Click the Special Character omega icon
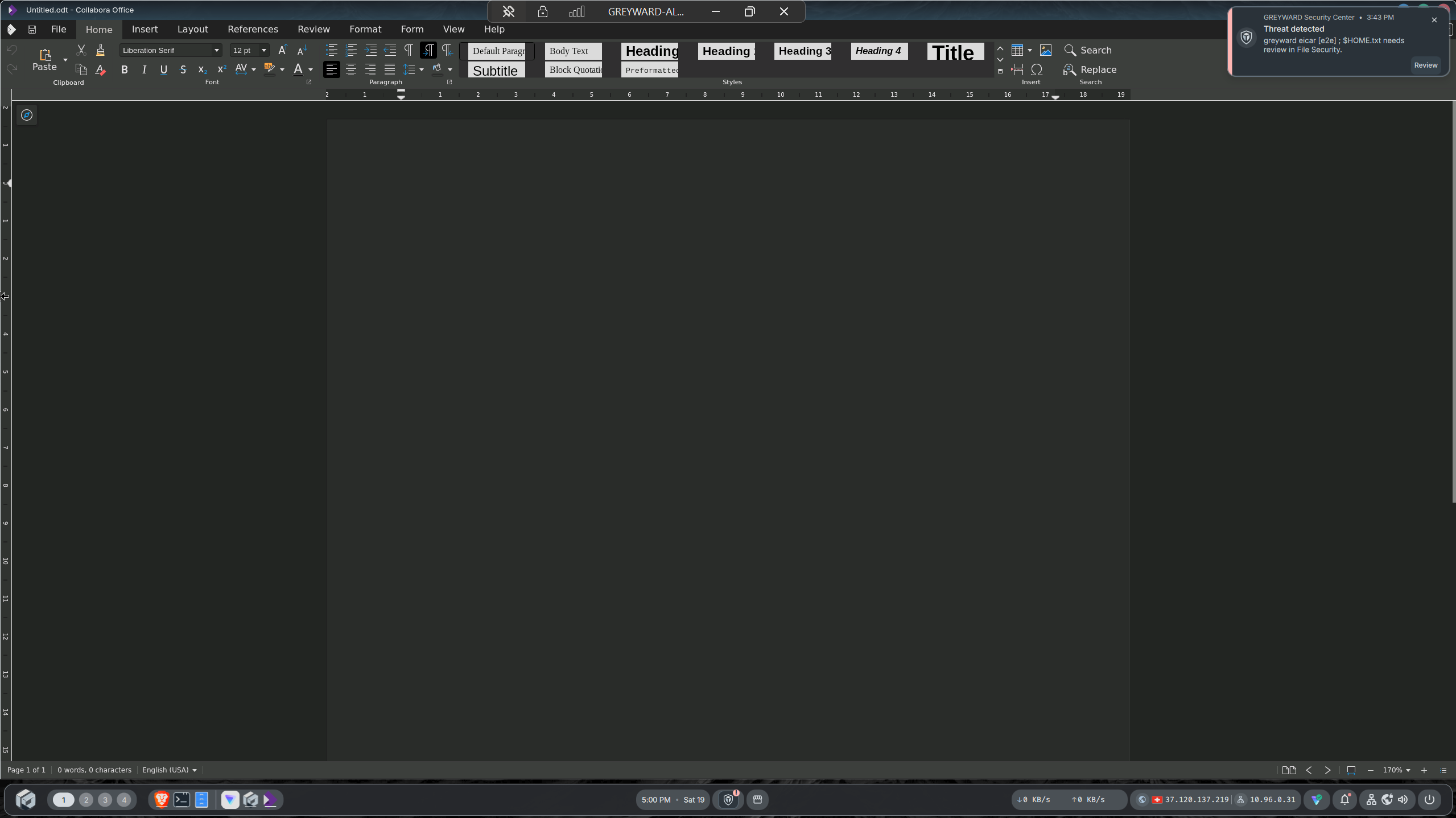Screen dimensions: 1456x818 click(x=1037, y=69)
